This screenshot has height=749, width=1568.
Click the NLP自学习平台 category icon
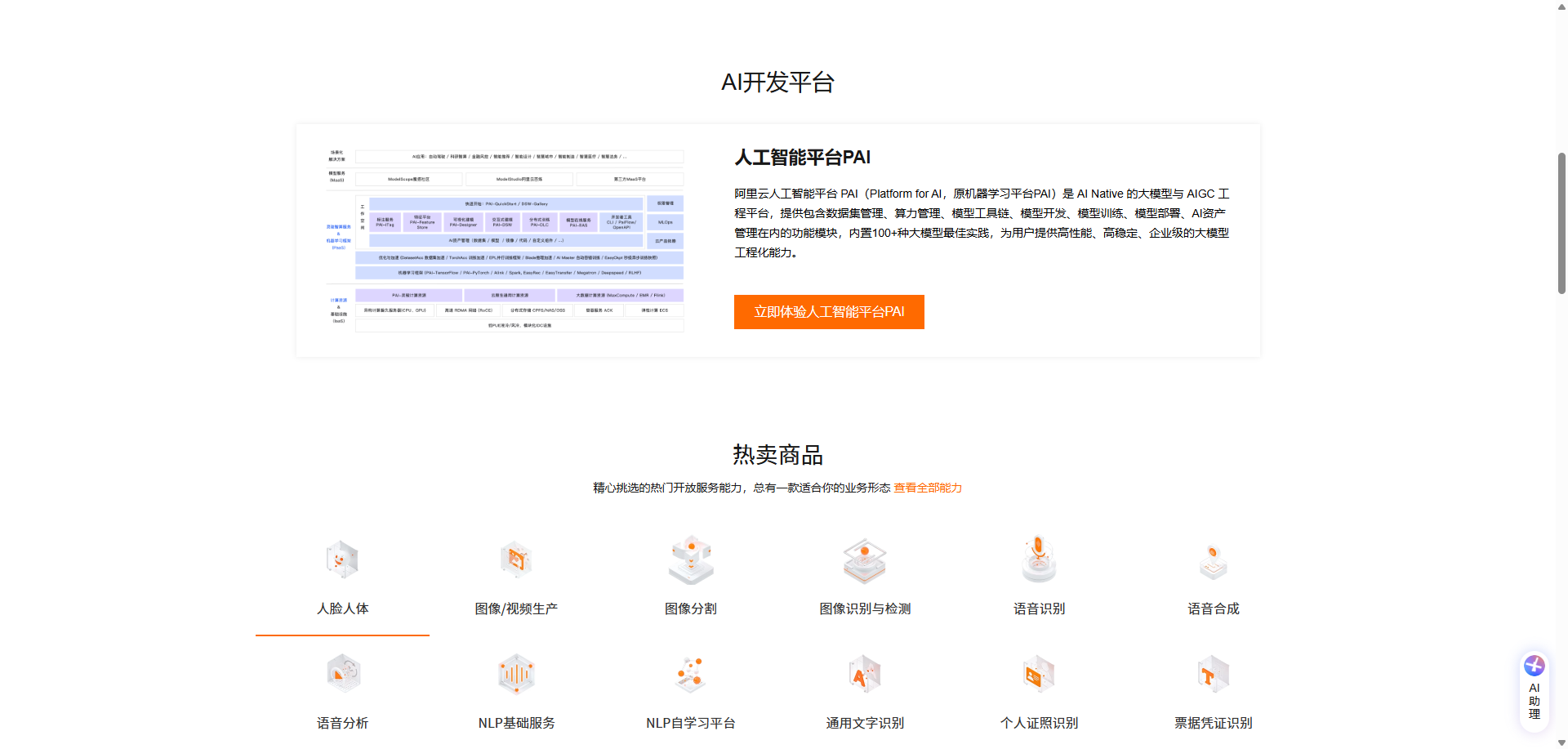691,674
